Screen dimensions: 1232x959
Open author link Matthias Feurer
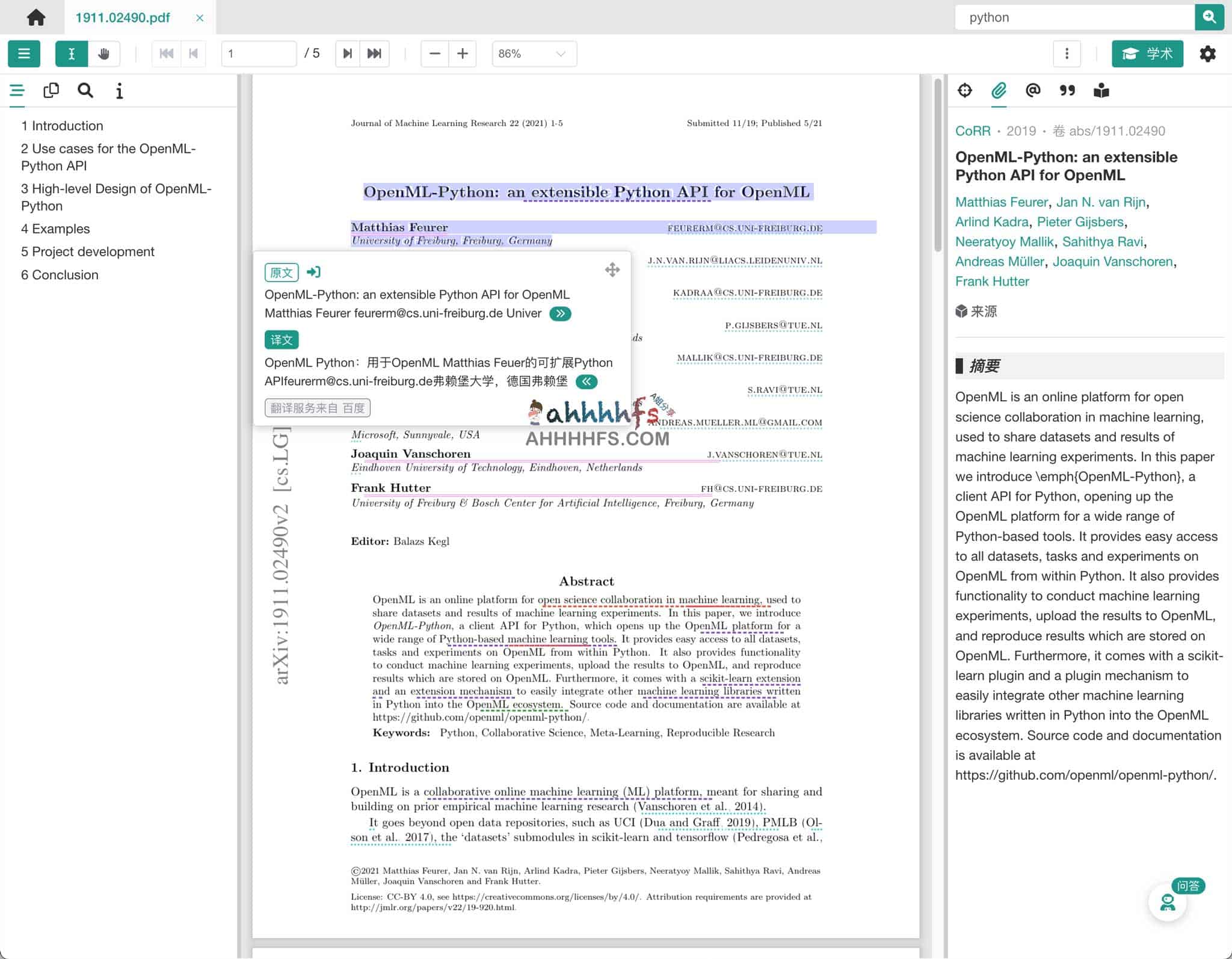[x=1001, y=202]
